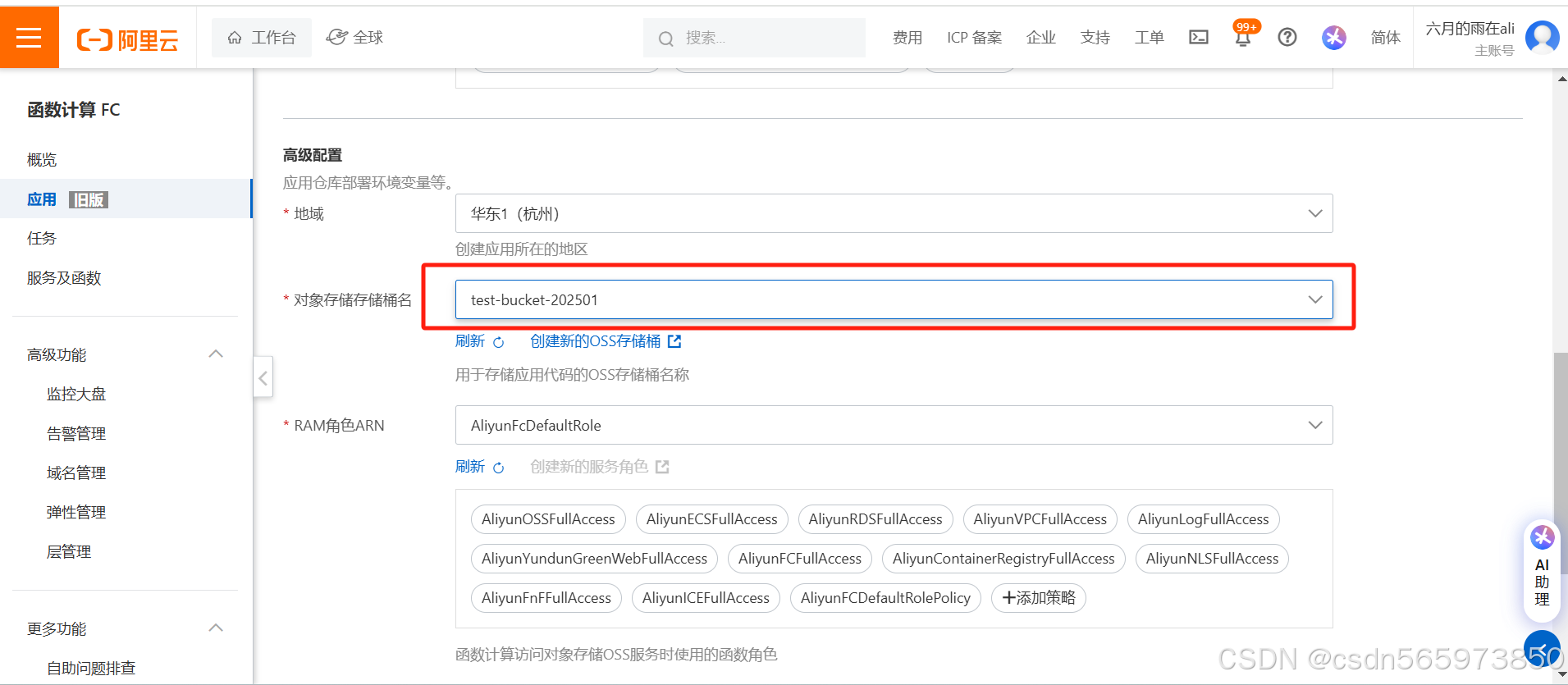
Task: Open the 对象存储存储桶名 bucket dropdown
Action: (894, 299)
